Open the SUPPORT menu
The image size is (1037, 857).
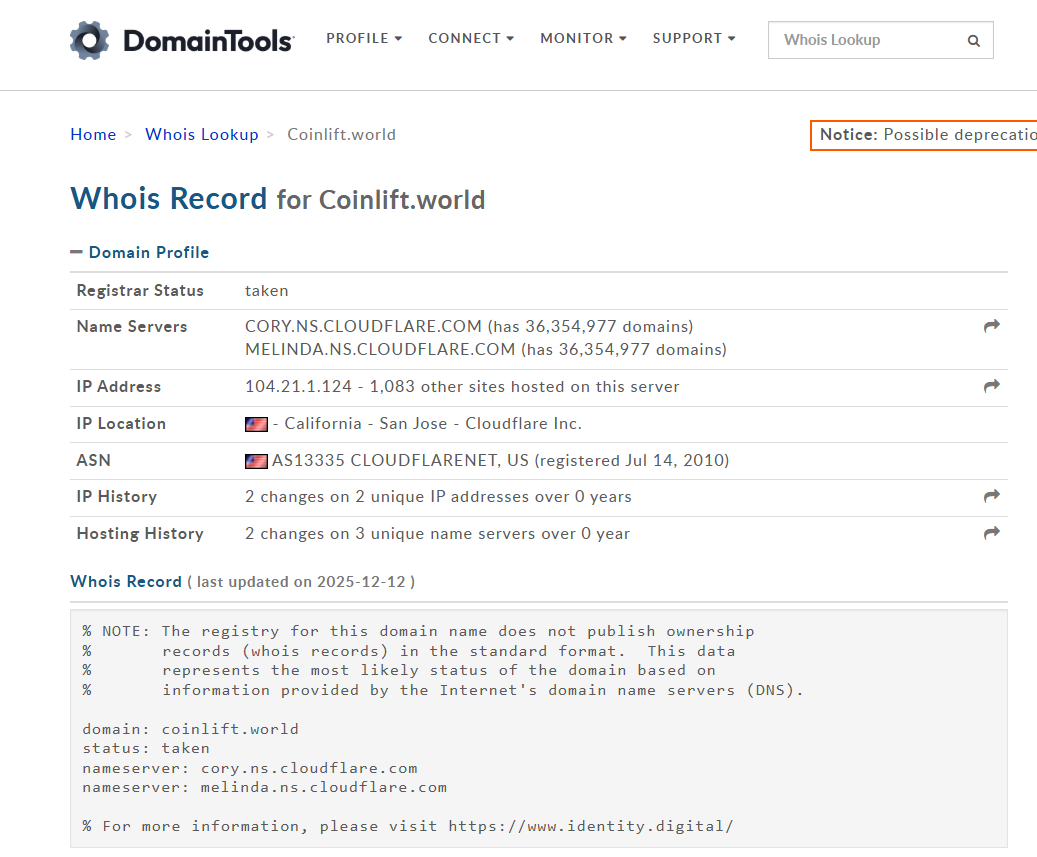point(694,38)
